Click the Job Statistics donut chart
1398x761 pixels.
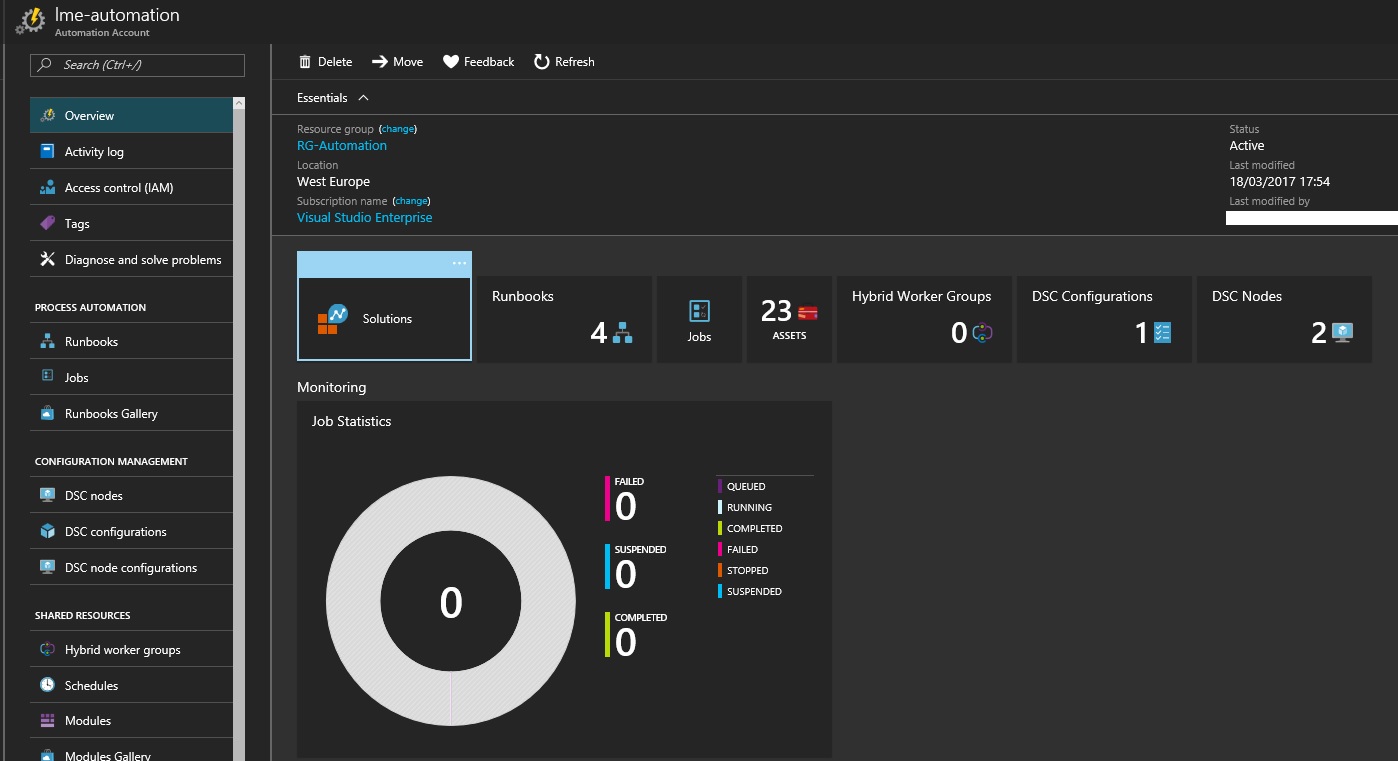pyautogui.click(x=451, y=601)
